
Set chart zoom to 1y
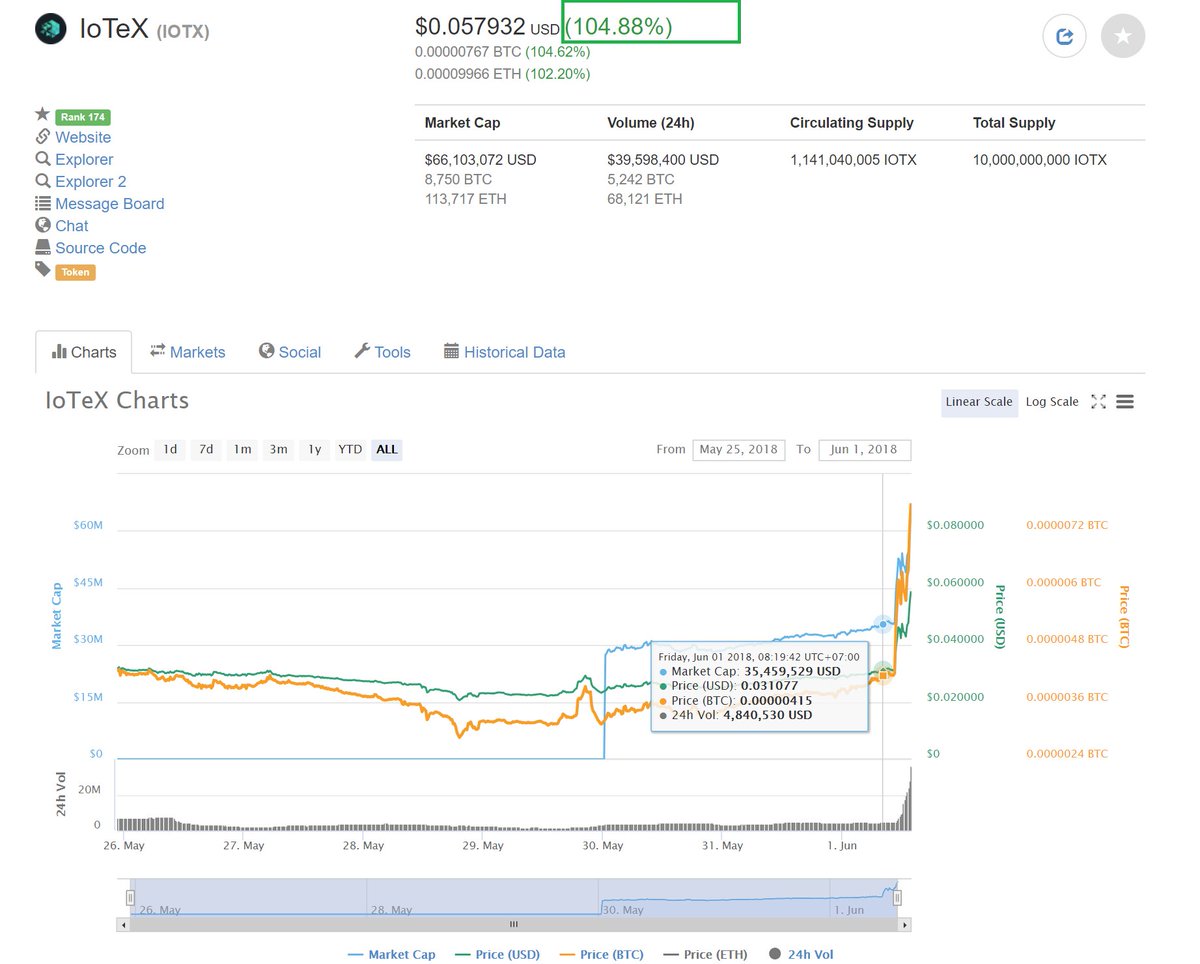pos(314,450)
